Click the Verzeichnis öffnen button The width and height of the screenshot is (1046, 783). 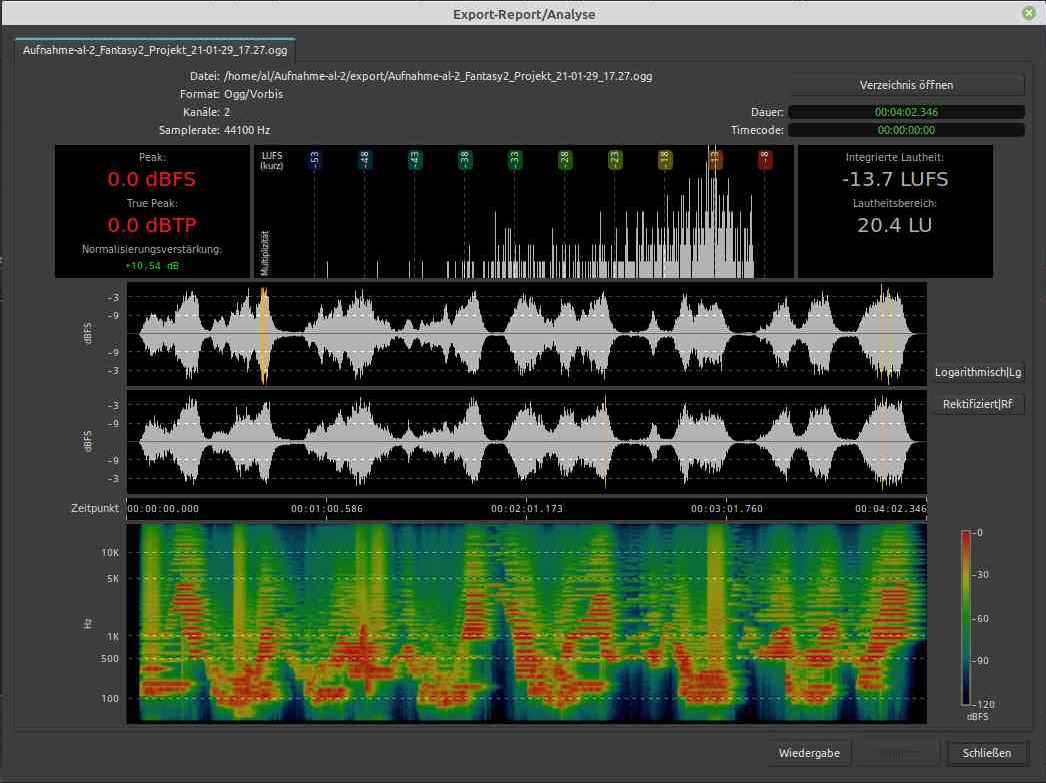[906, 85]
